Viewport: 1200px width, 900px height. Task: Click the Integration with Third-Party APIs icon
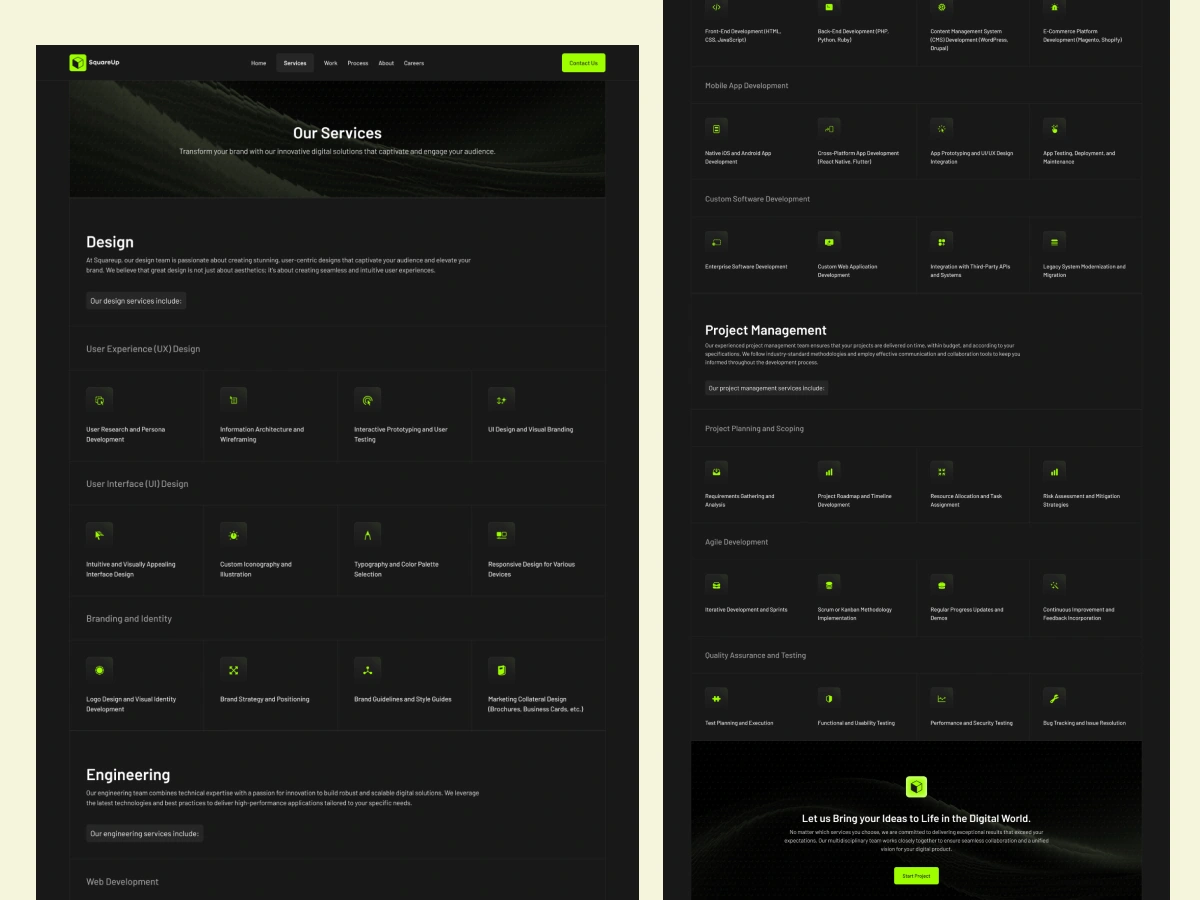[x=941, y=242]
